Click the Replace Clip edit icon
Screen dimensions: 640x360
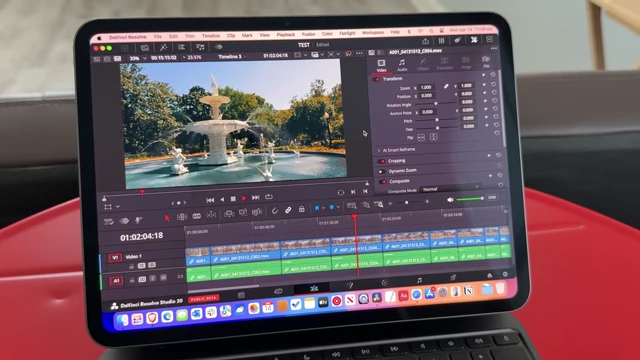click(x=257, y=212)
